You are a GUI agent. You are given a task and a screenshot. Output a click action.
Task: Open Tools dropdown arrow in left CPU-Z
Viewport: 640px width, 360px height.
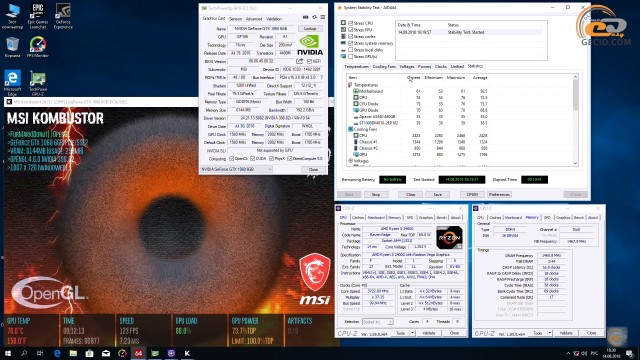point(413,333)
